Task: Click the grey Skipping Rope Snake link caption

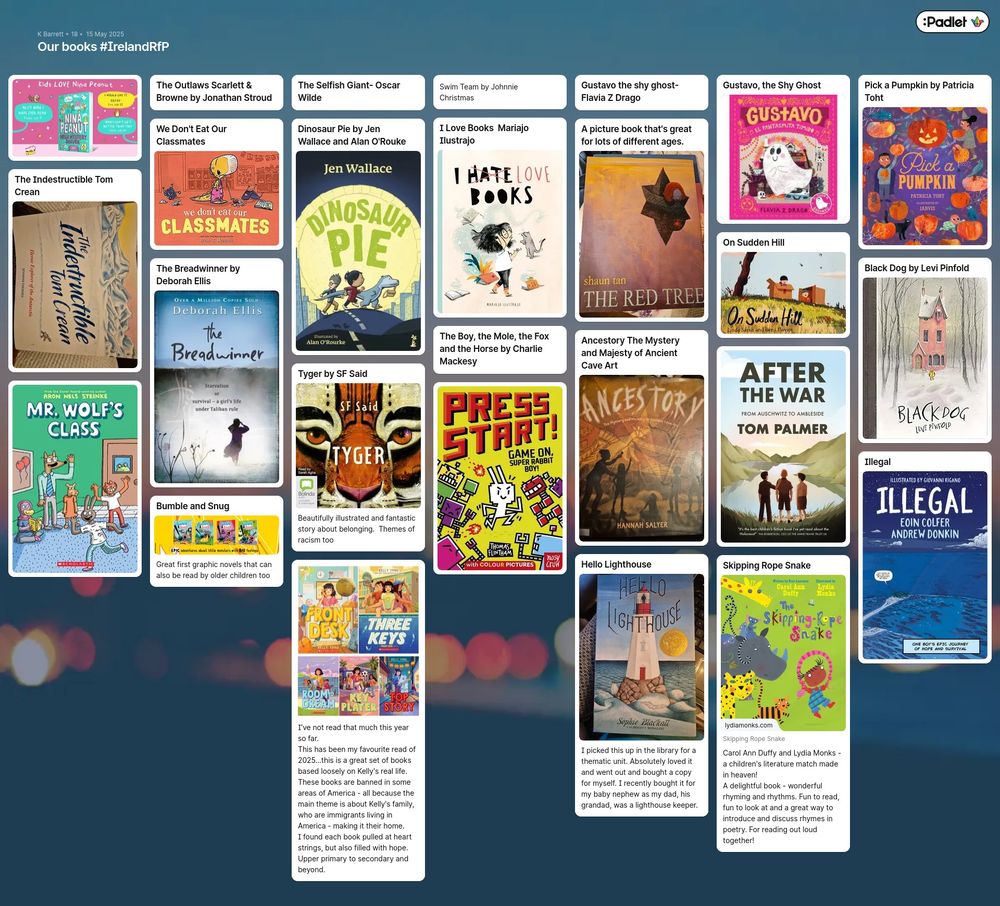Action: [x=753, y=739]
